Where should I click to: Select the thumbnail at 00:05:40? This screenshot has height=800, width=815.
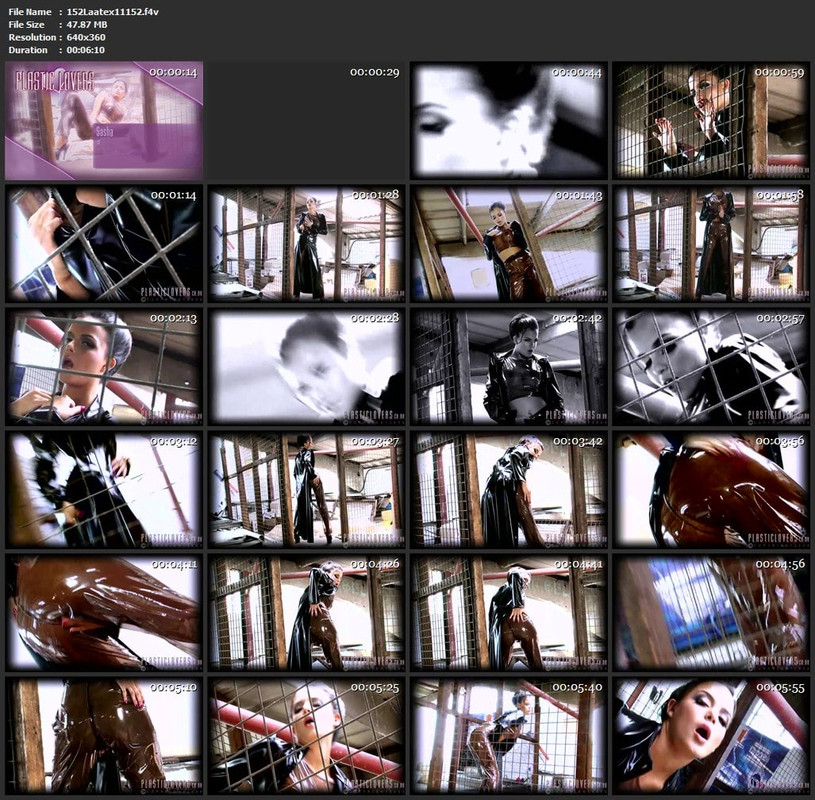508,736
